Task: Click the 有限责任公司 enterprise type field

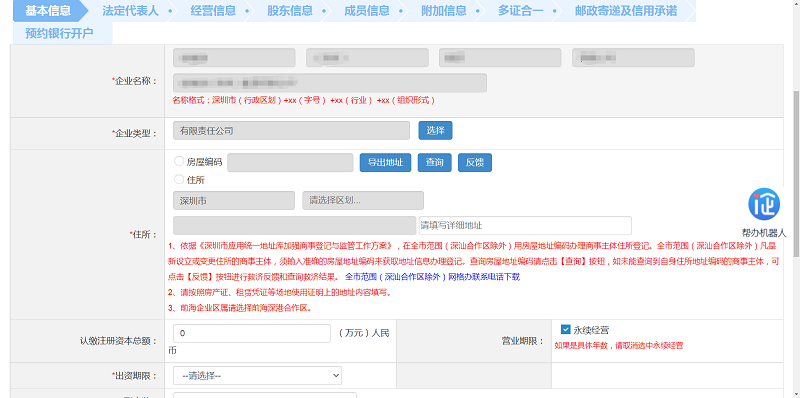Action: [x=291, y=131]
